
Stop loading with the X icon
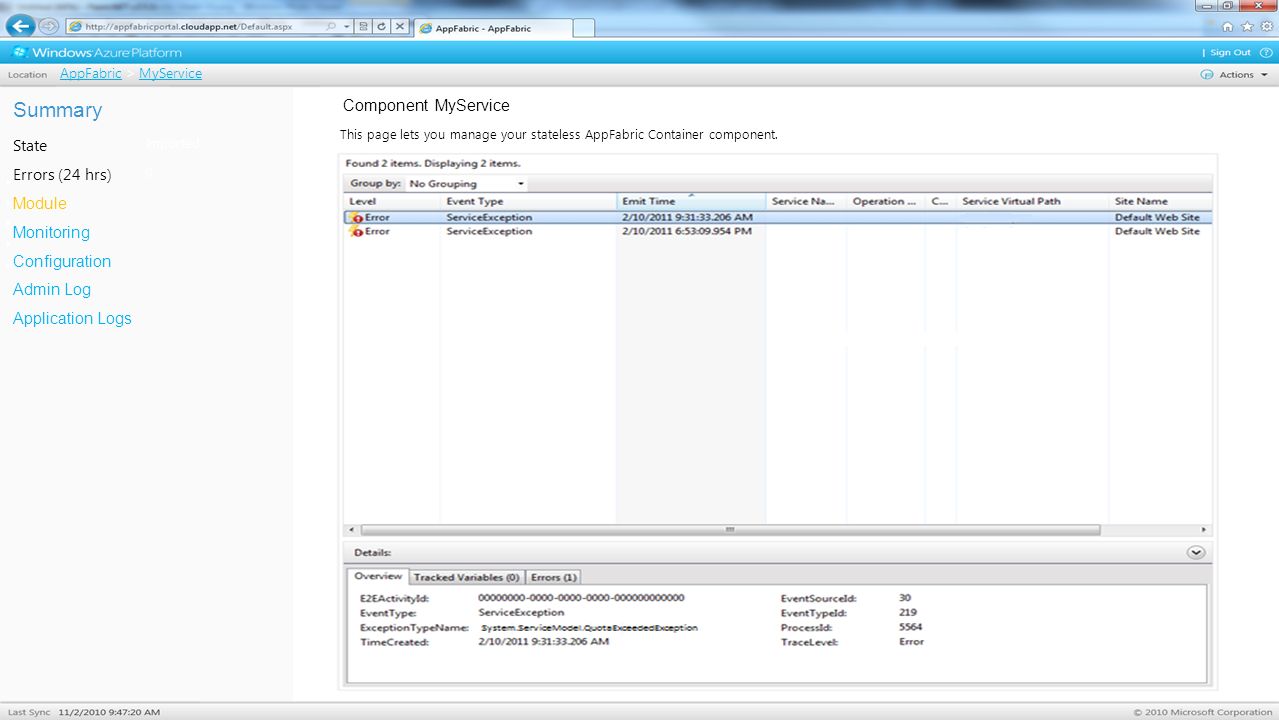399,27
